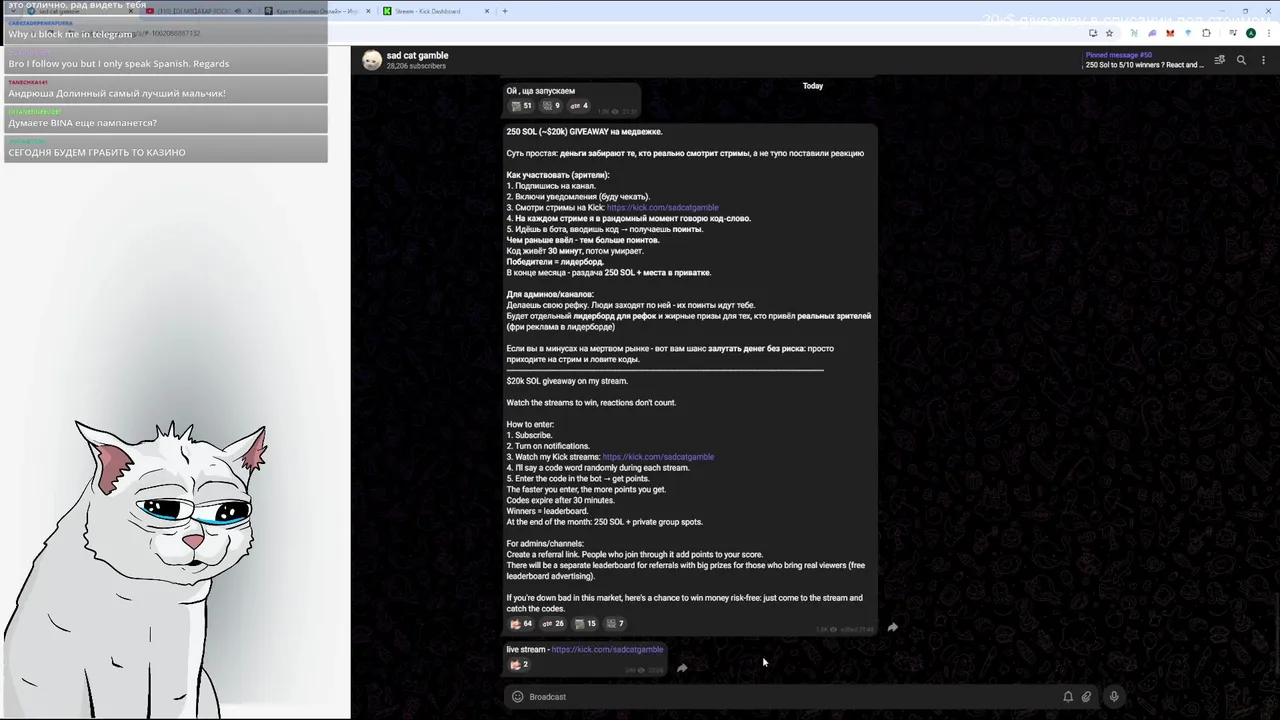Open sad cat gamble channel info header

pyautogui.click(x=417, y=60)
